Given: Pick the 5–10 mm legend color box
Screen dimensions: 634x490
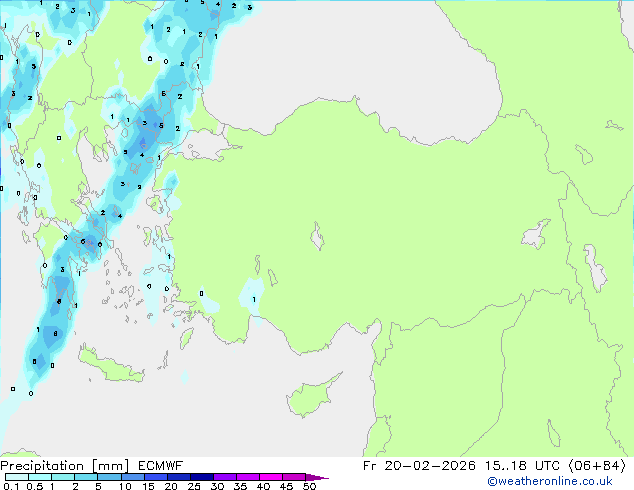Looking at the screenshot, I should pyautogui.click(x=109, y=477).
